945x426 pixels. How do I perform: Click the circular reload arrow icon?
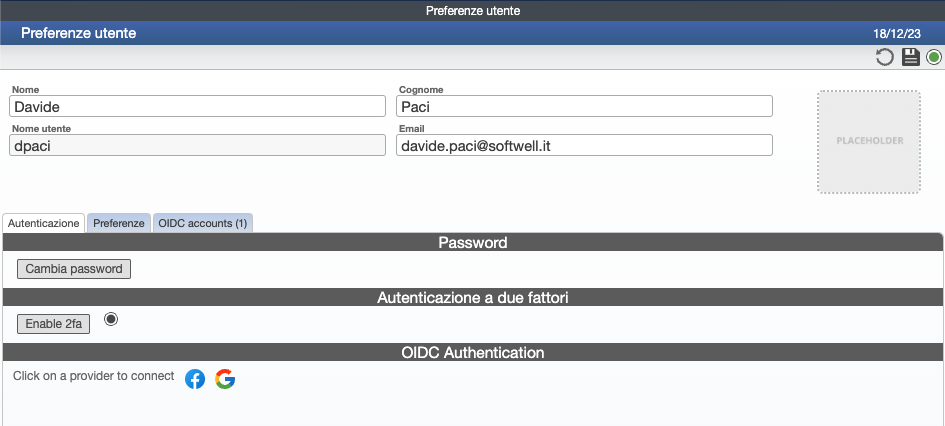pos(884,57)
